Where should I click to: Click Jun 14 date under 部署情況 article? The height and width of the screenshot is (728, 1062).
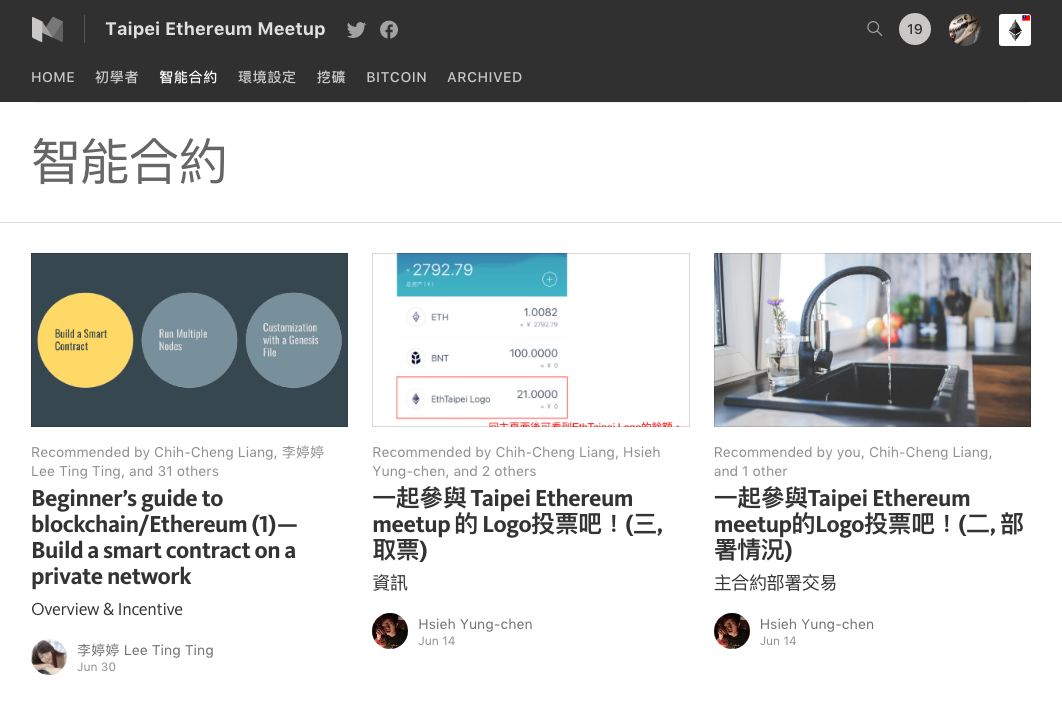778,641
